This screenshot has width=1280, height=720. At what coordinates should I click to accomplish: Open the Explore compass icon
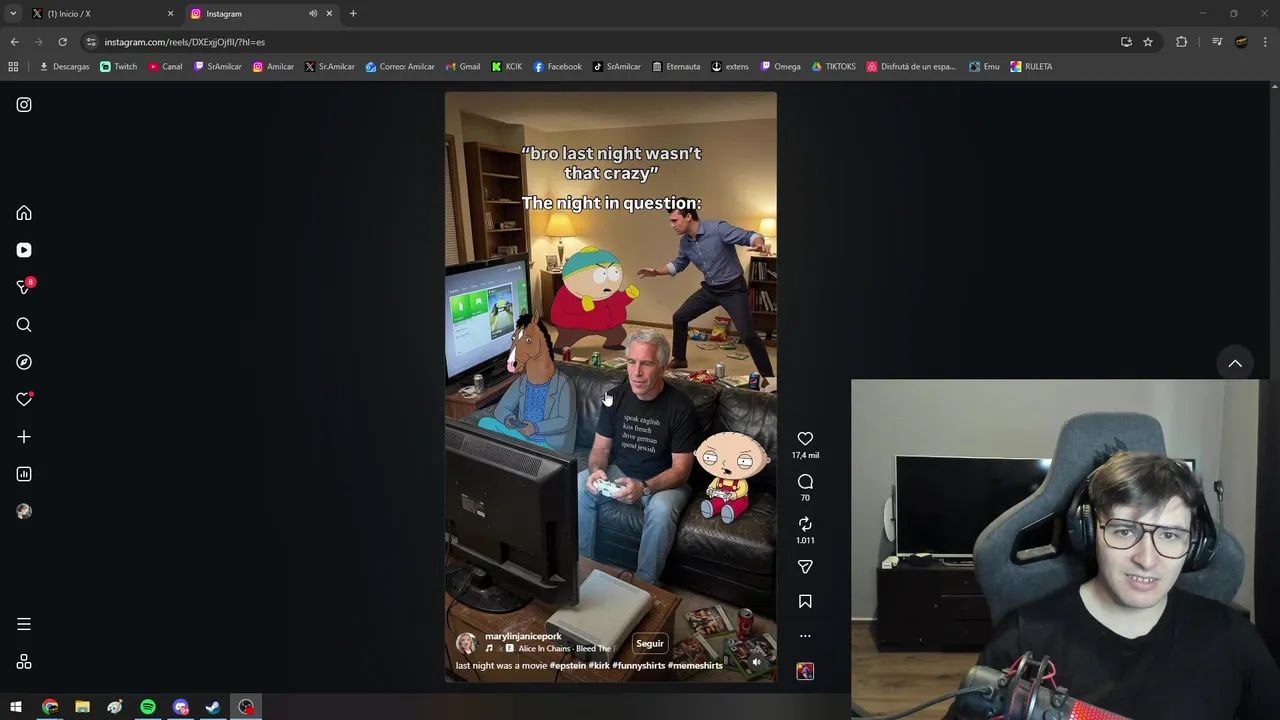pyautogui.click(x=24, y=362)
